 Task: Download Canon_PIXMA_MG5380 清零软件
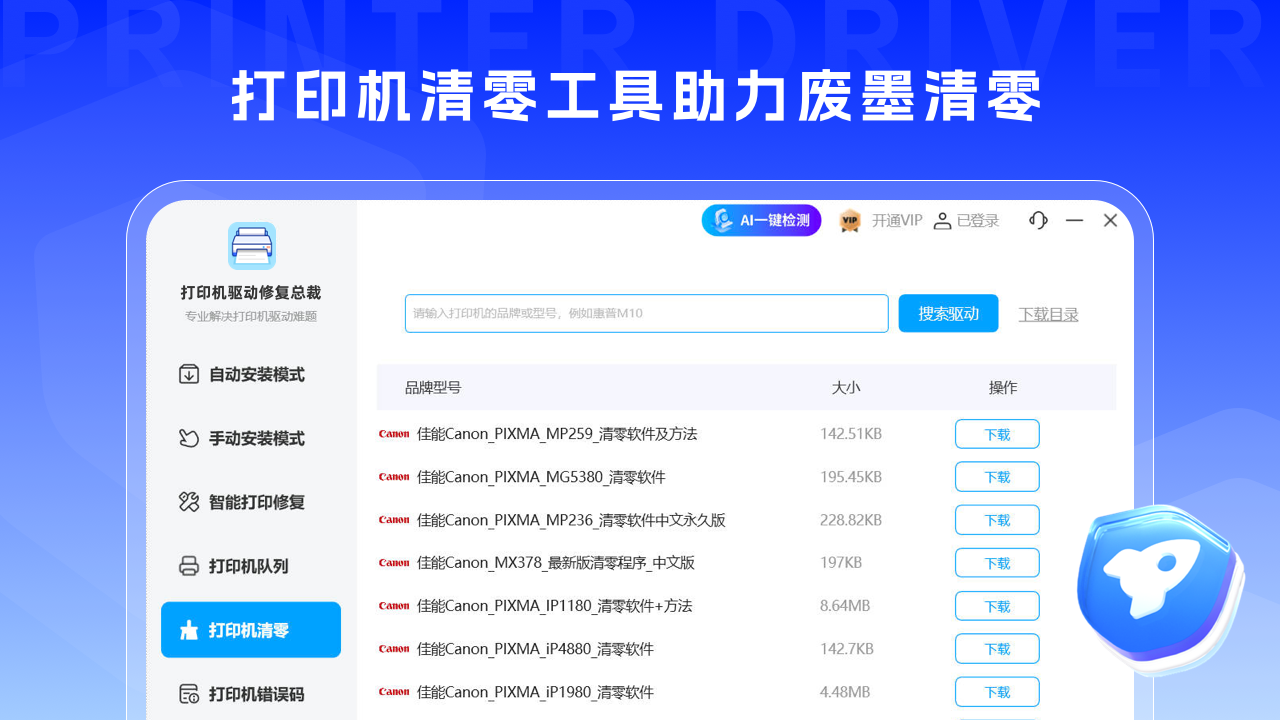click(996, 477)
